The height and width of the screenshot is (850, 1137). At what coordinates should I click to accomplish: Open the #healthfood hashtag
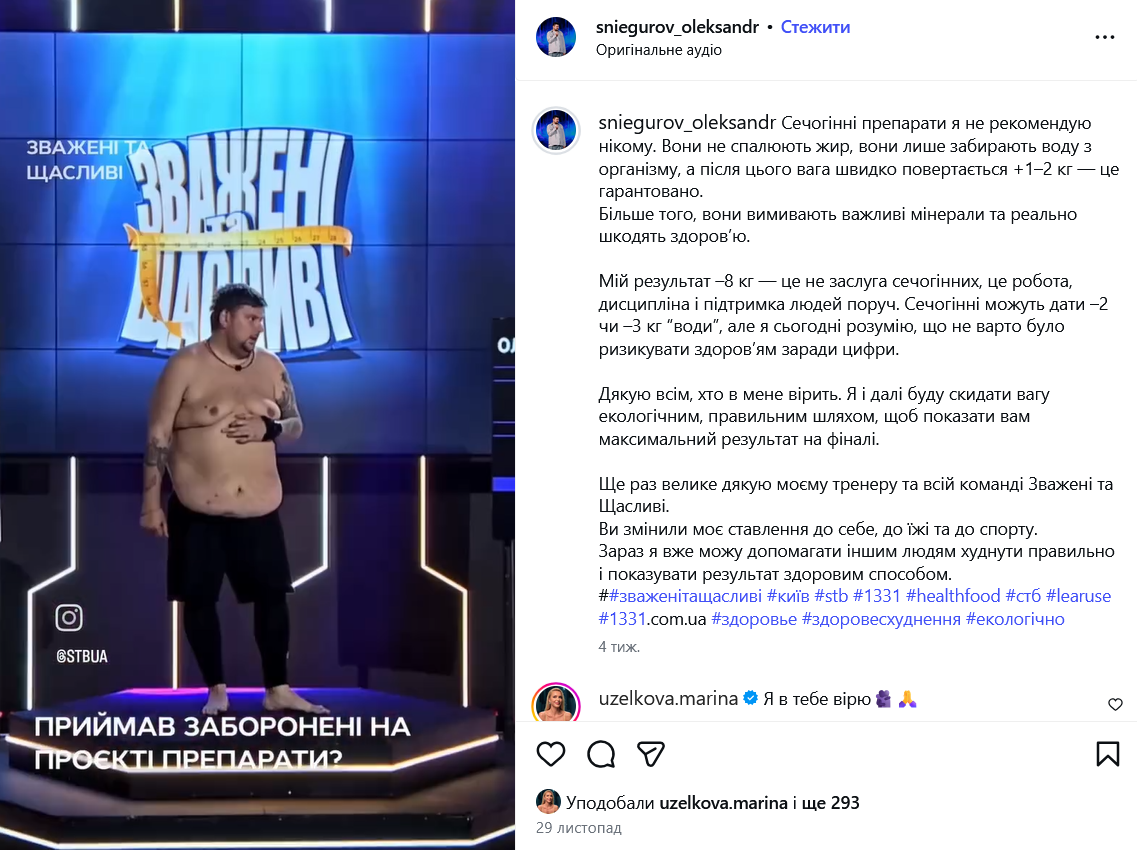(953, 596)
